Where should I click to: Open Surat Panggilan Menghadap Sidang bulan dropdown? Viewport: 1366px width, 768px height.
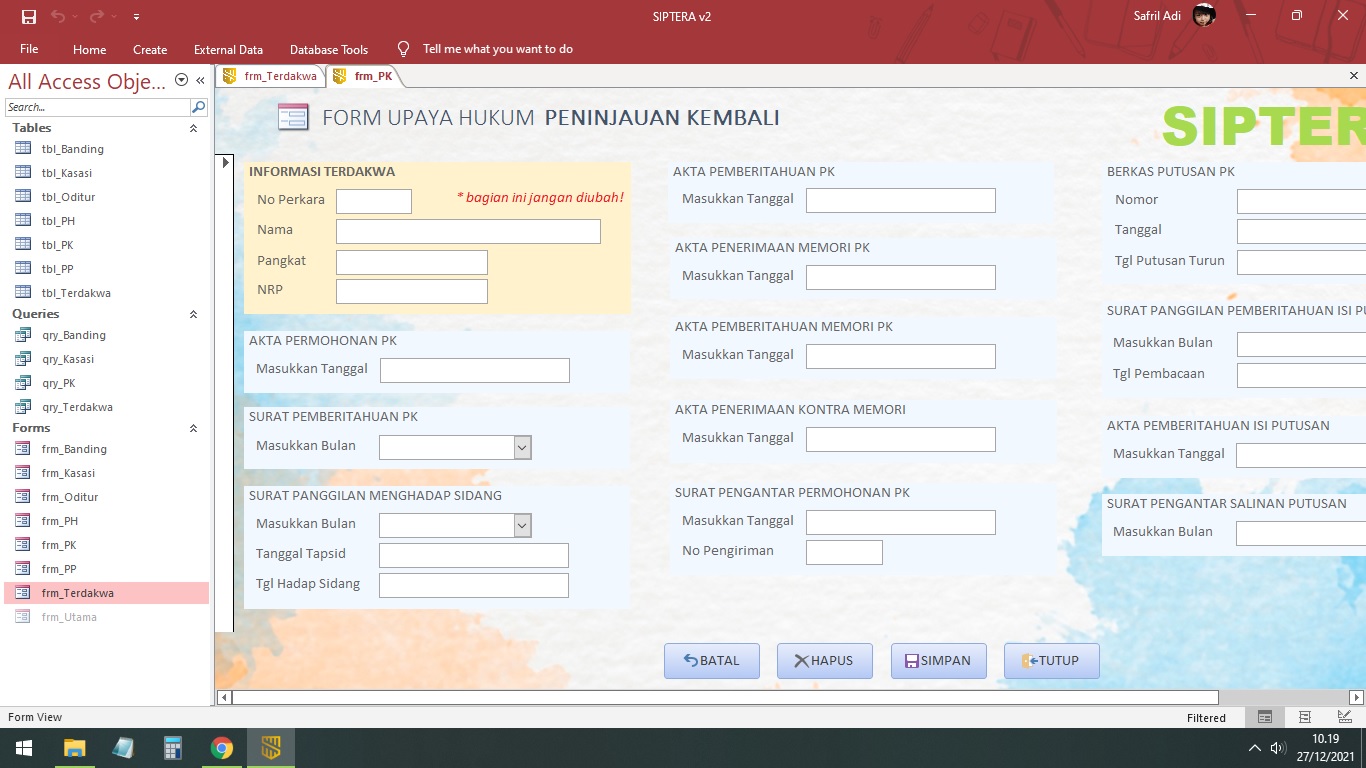point(522,525)
